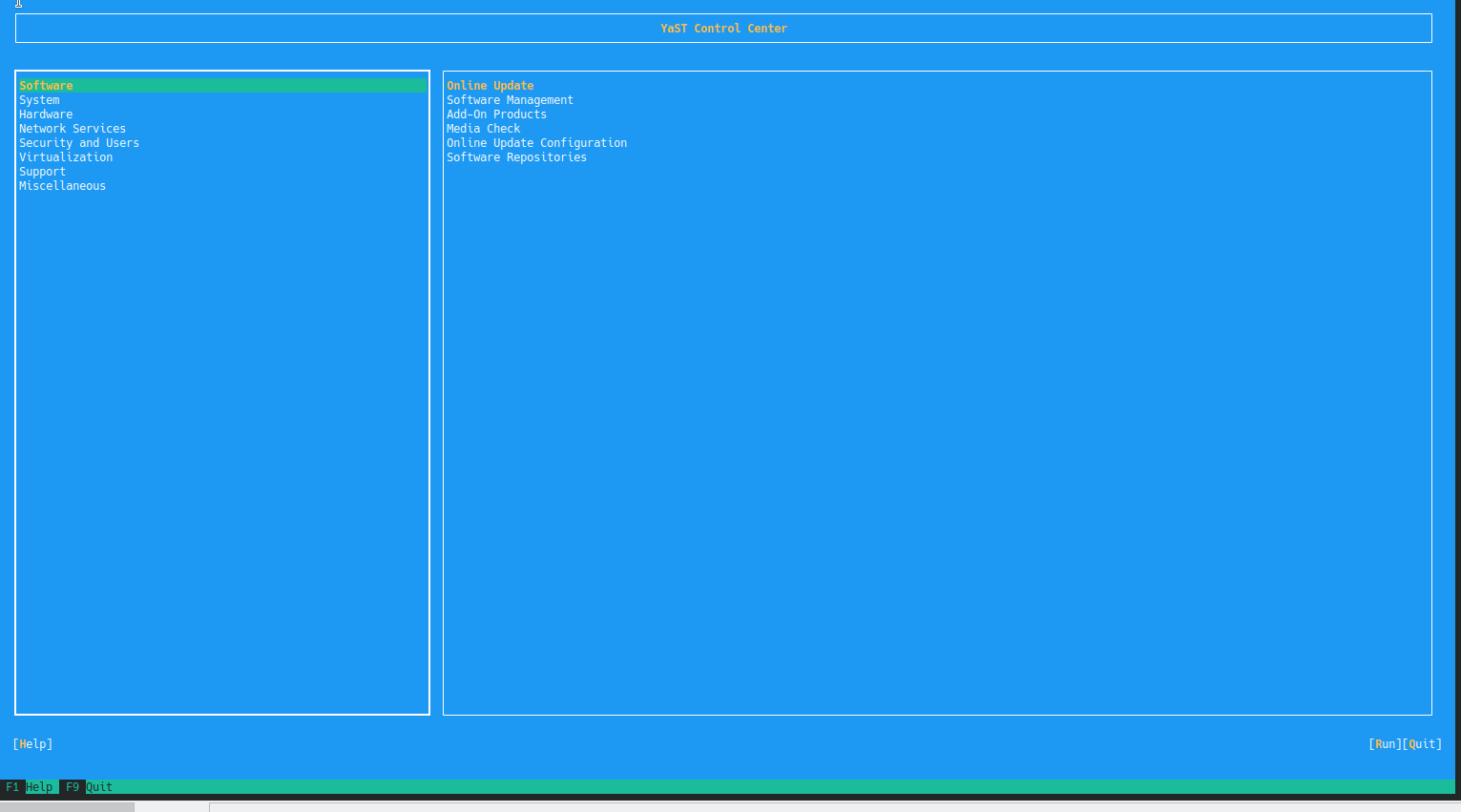Select the Support category
Screen dimensions: 1461x812
(x=42, y=171)
